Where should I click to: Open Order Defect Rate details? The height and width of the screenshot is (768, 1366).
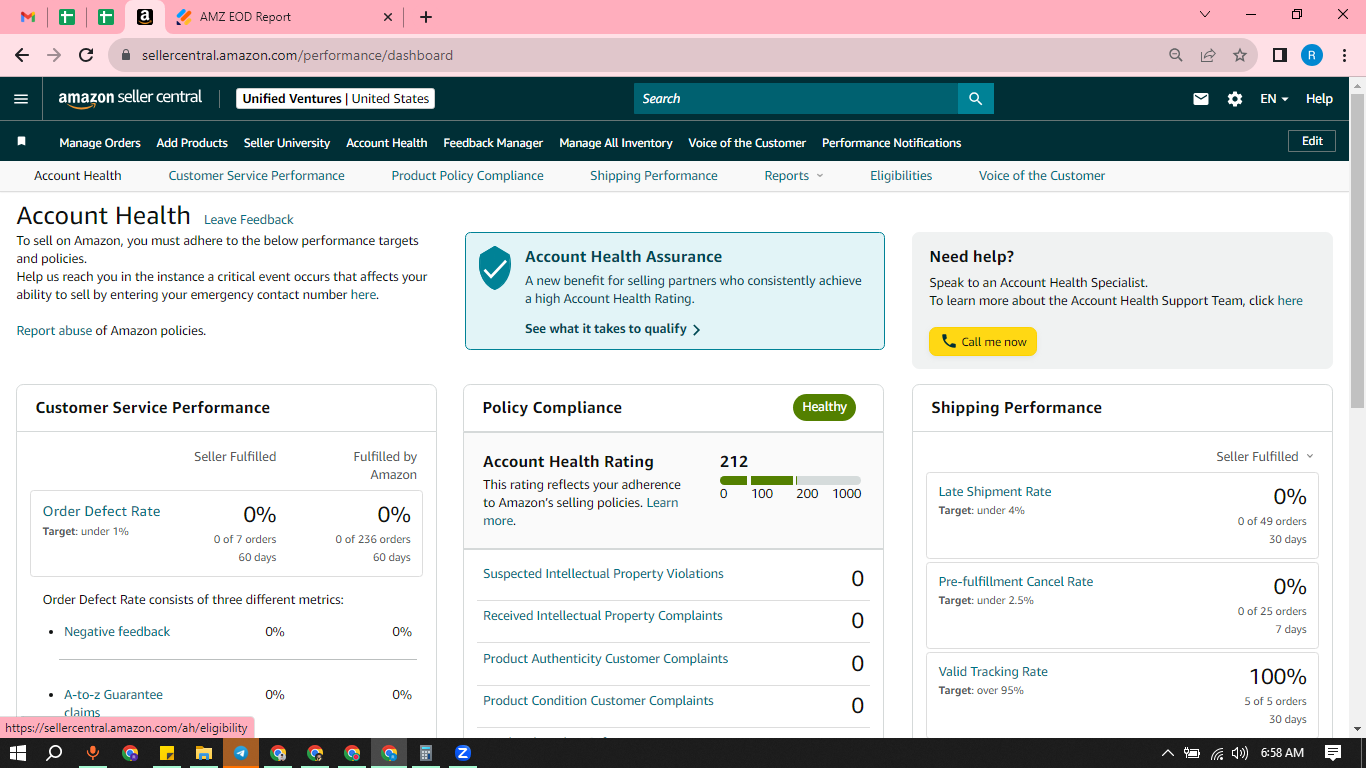pos(101,511)
